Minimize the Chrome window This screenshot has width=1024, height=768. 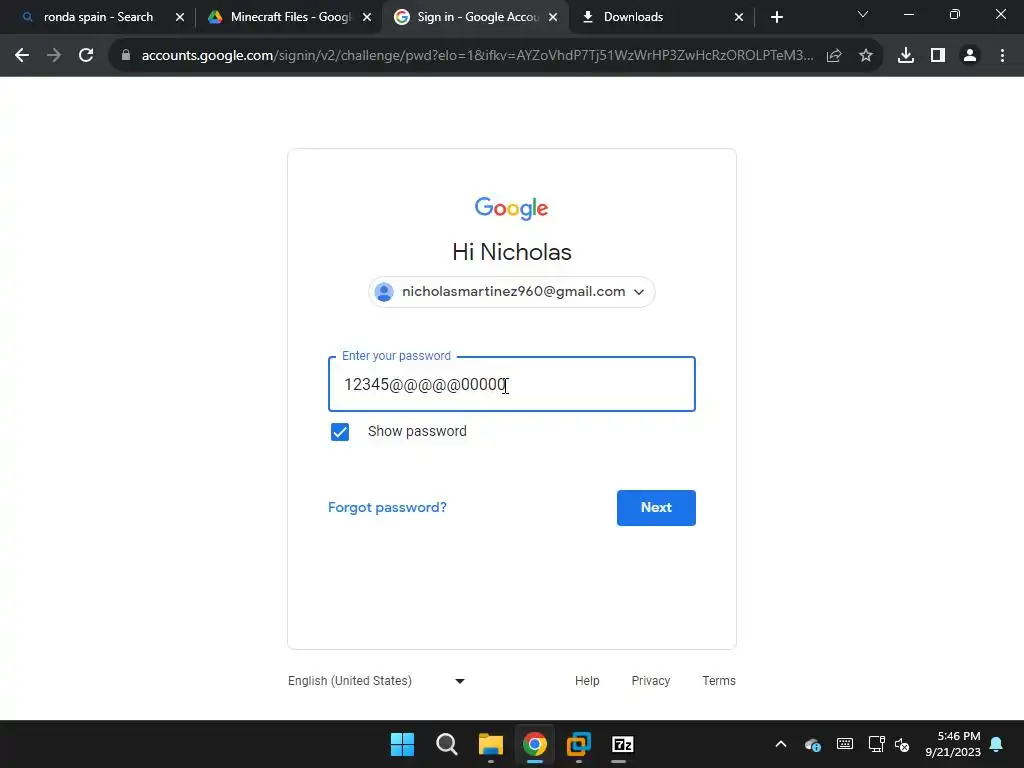tap(908, 14)
